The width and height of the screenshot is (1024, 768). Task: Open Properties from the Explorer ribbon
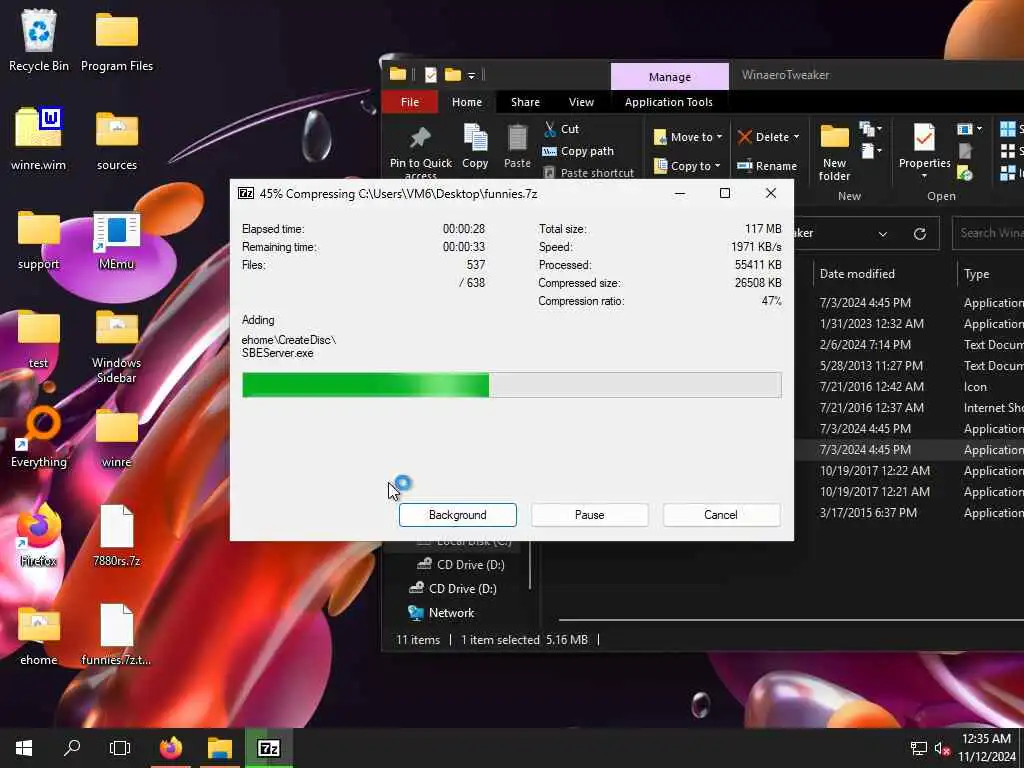(924, 152)
